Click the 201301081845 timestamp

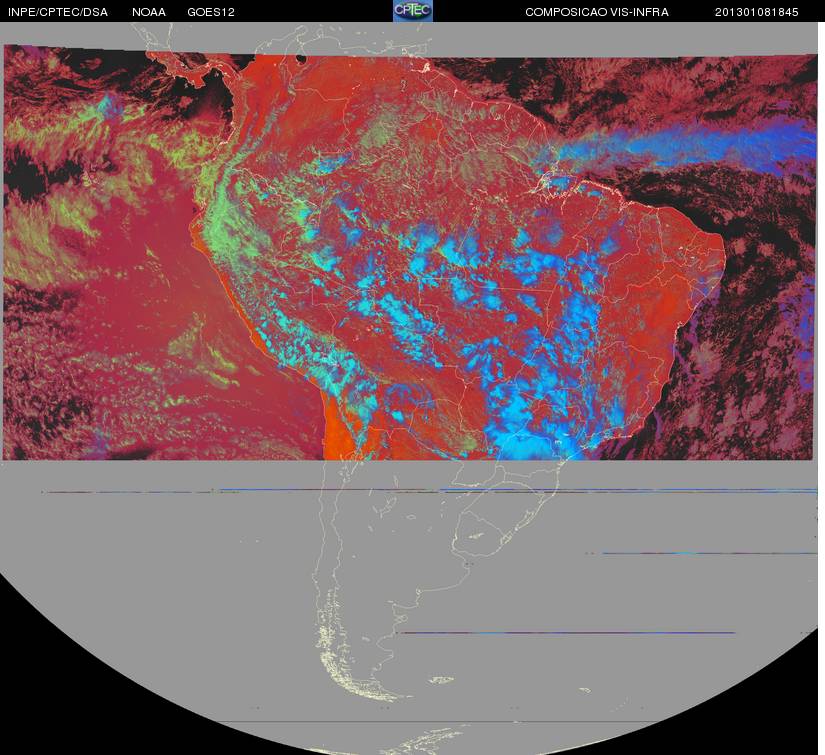tap(757, 12)
